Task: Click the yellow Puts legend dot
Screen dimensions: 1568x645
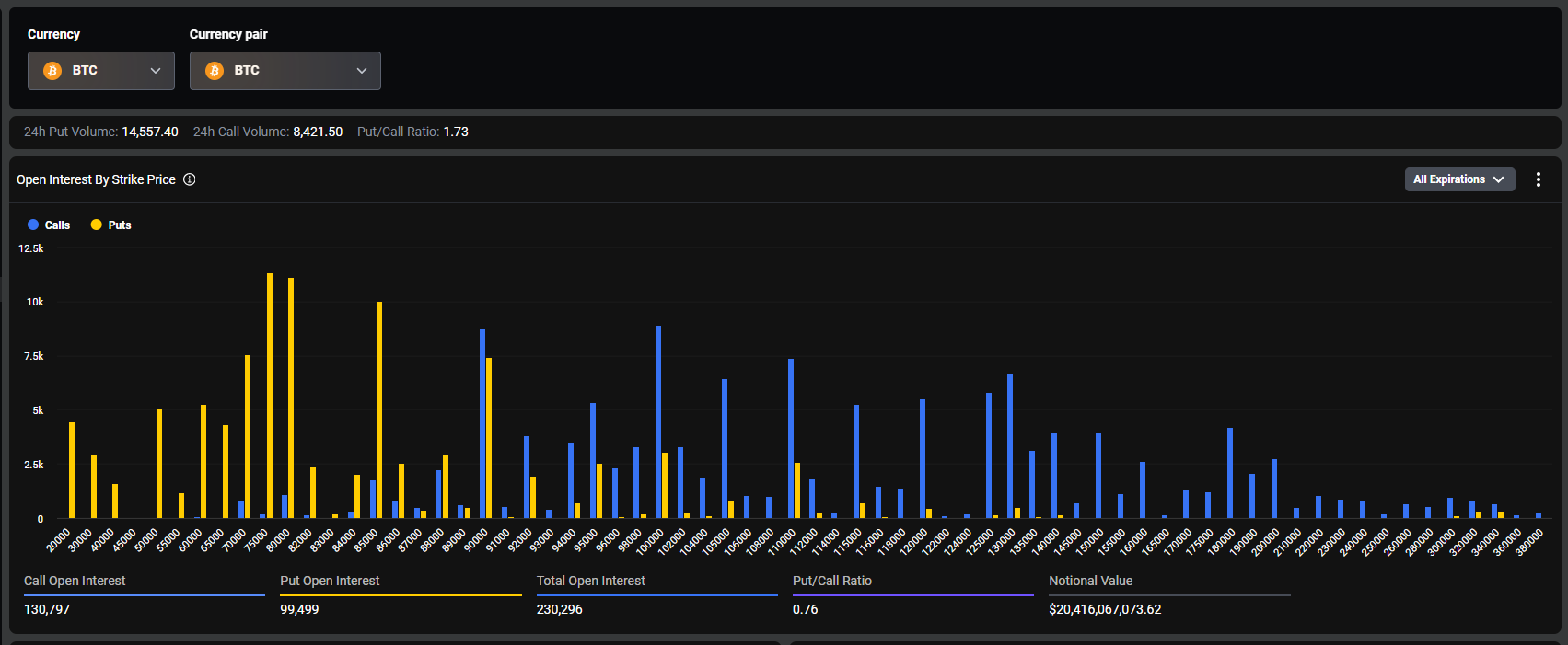Action: 97,225
